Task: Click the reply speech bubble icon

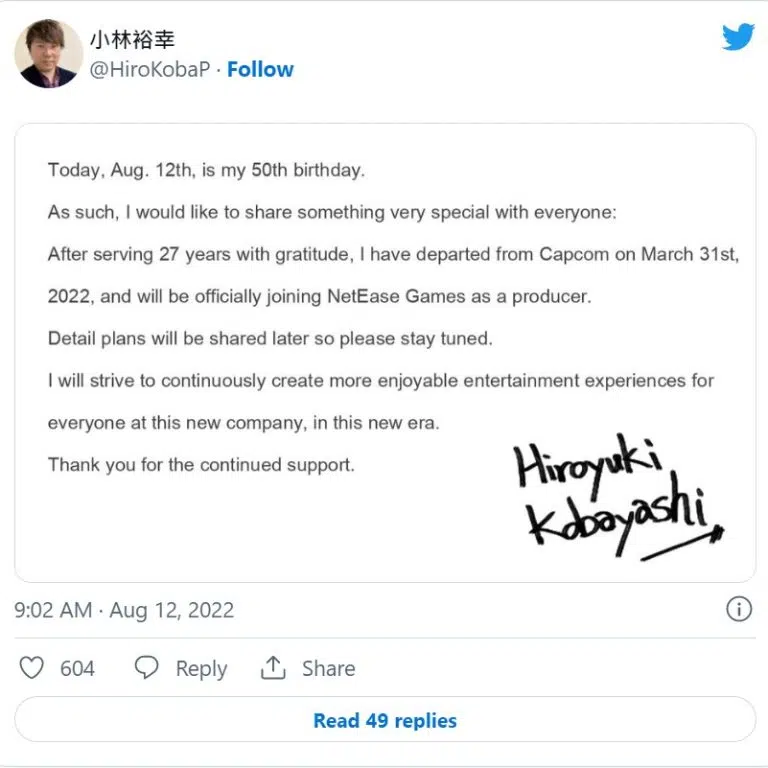Action: (x=147, y=668)
